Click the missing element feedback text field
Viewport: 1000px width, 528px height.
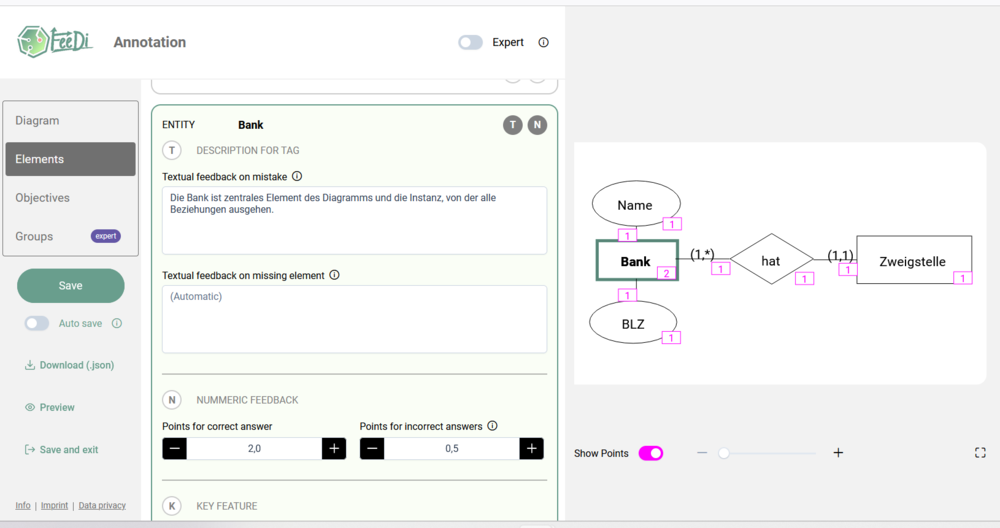[354, 319]
